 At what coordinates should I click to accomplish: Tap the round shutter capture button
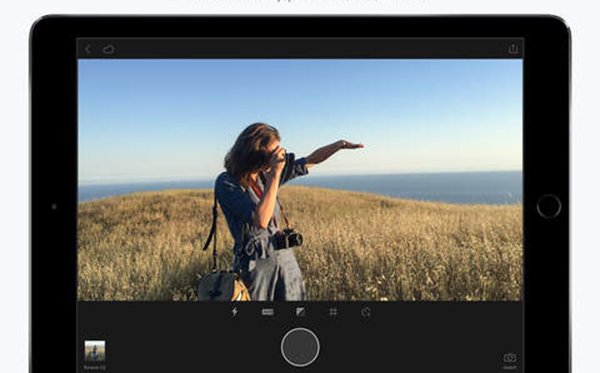[300, 347]
